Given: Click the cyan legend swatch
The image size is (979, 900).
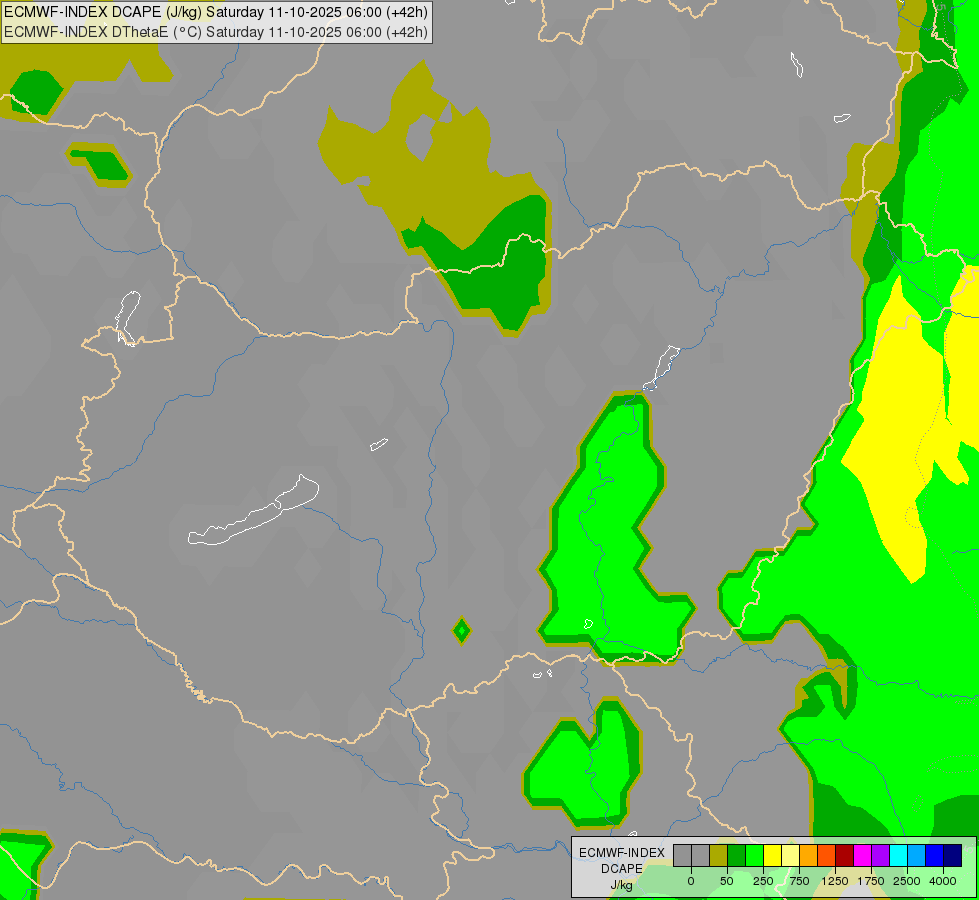Looking at the screenshot, I should click(899, 855).
